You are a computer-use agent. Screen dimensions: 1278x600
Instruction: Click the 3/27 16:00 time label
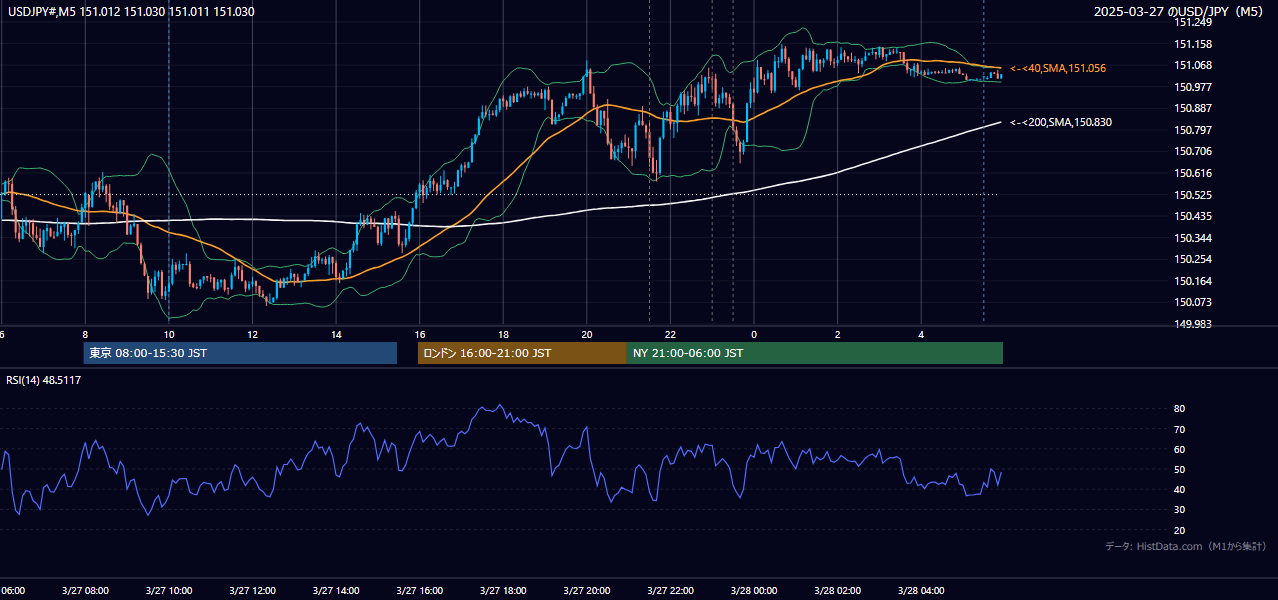419,590
